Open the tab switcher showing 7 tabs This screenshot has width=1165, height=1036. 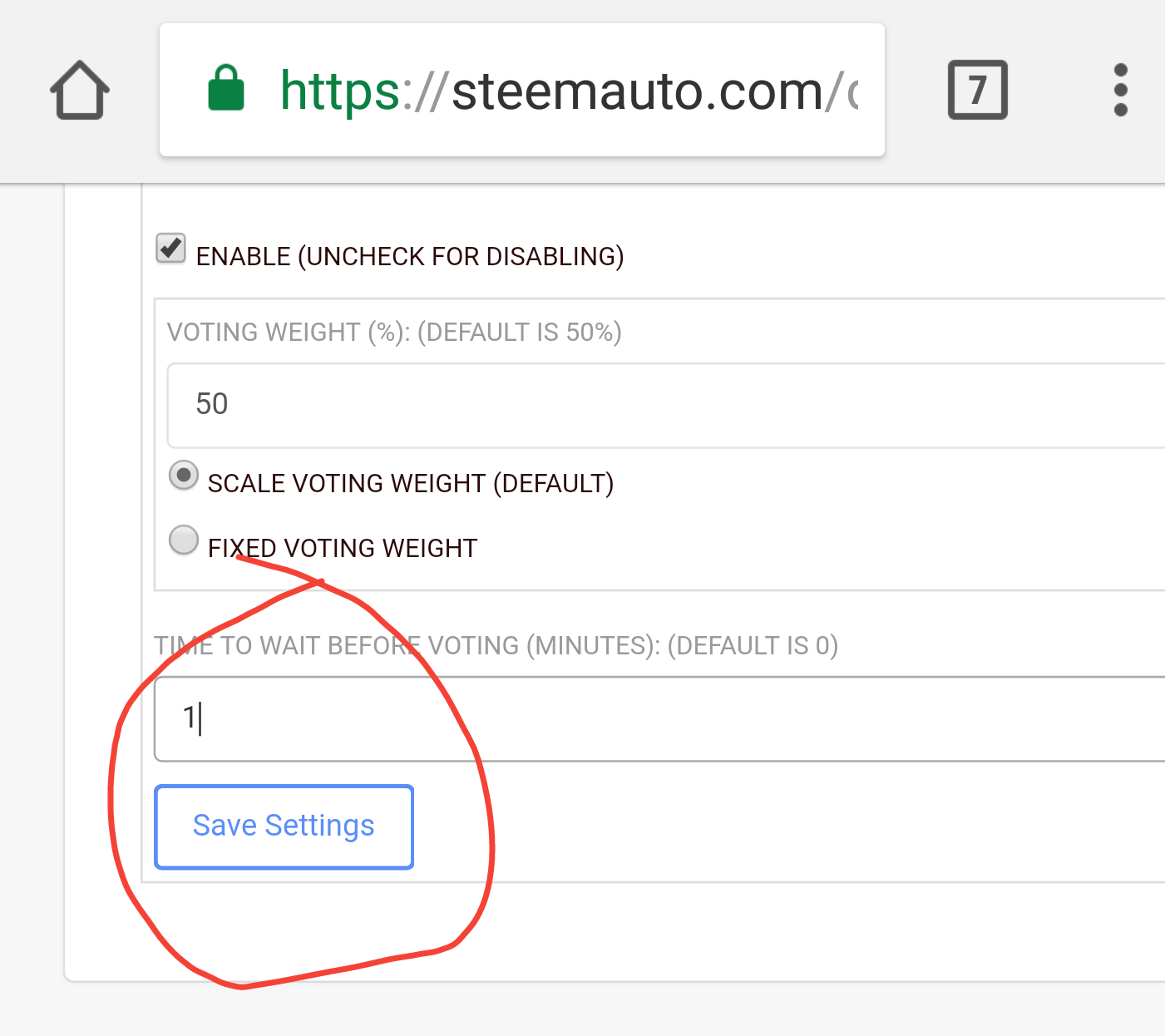pos(977,90)
